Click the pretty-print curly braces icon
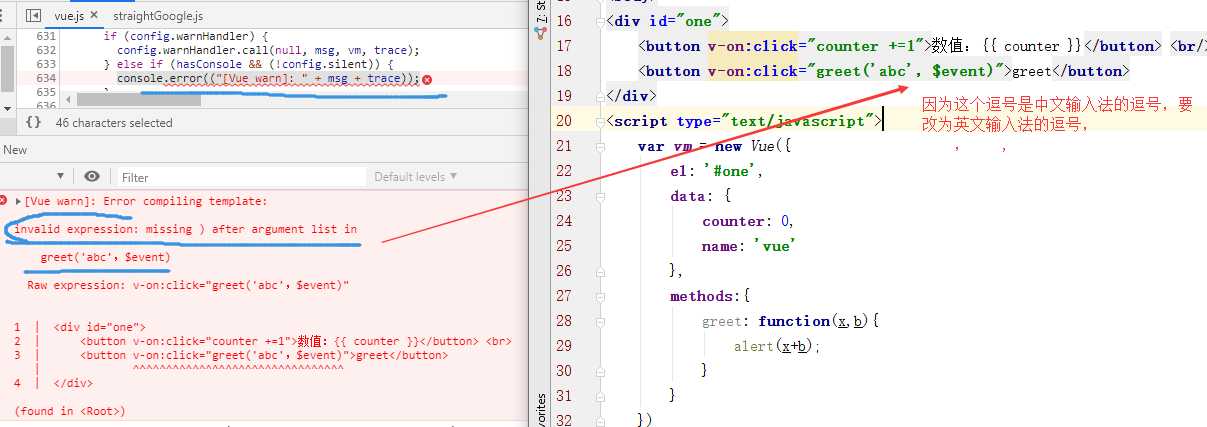 [x=33, y=122]
